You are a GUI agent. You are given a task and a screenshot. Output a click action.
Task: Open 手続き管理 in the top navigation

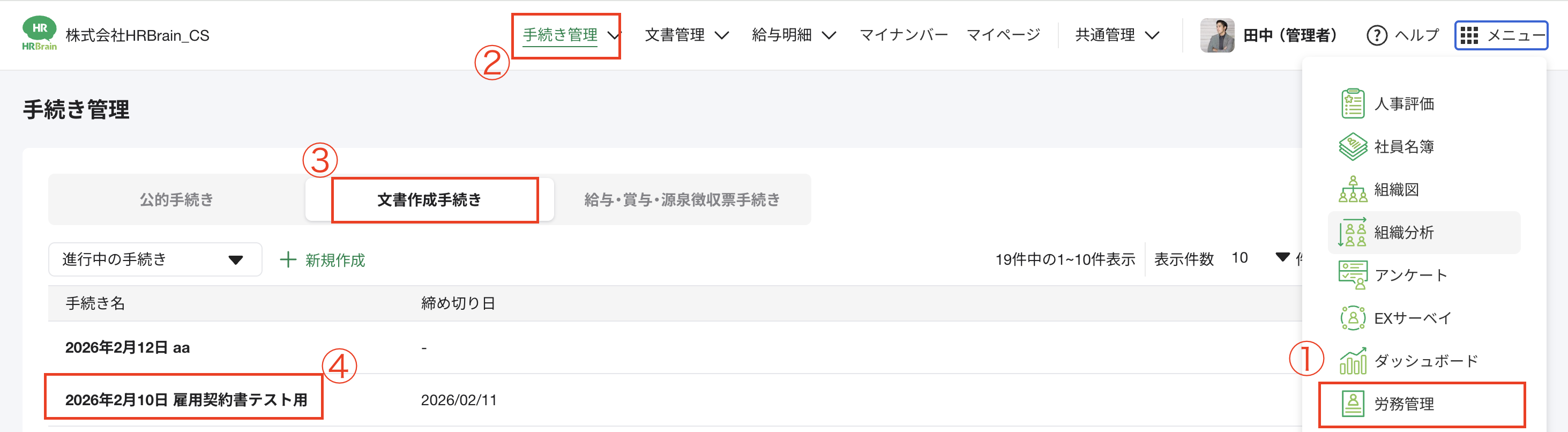click(559, 35)
